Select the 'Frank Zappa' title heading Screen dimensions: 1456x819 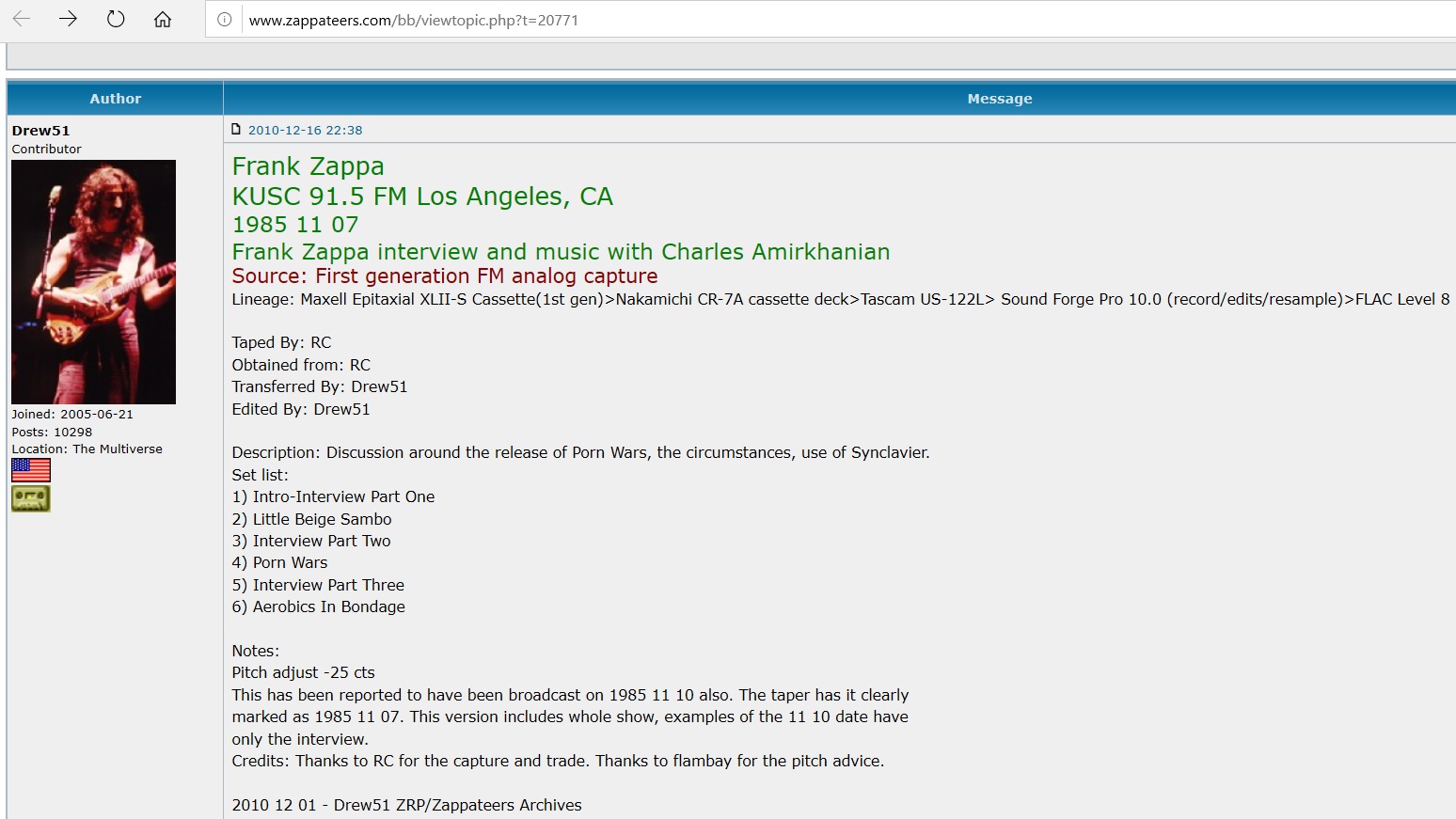click(309, 166)
